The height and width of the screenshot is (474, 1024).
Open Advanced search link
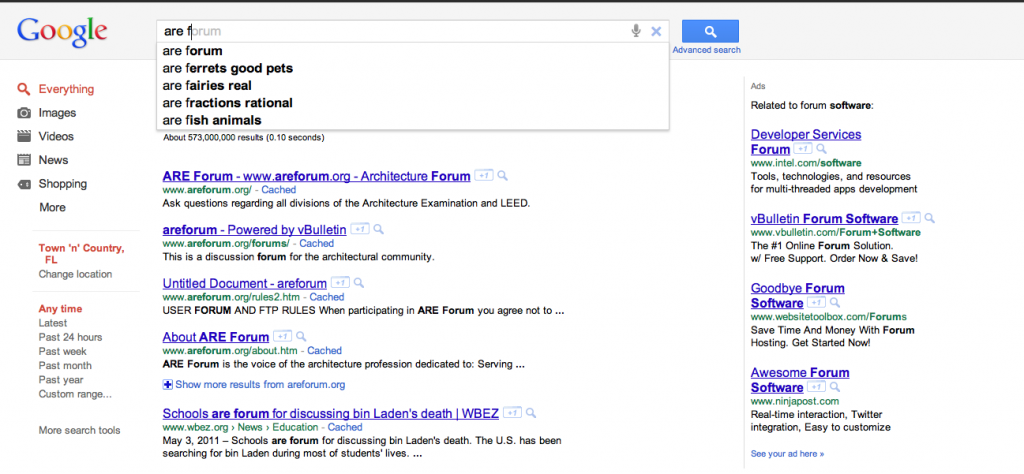[707, 50]
